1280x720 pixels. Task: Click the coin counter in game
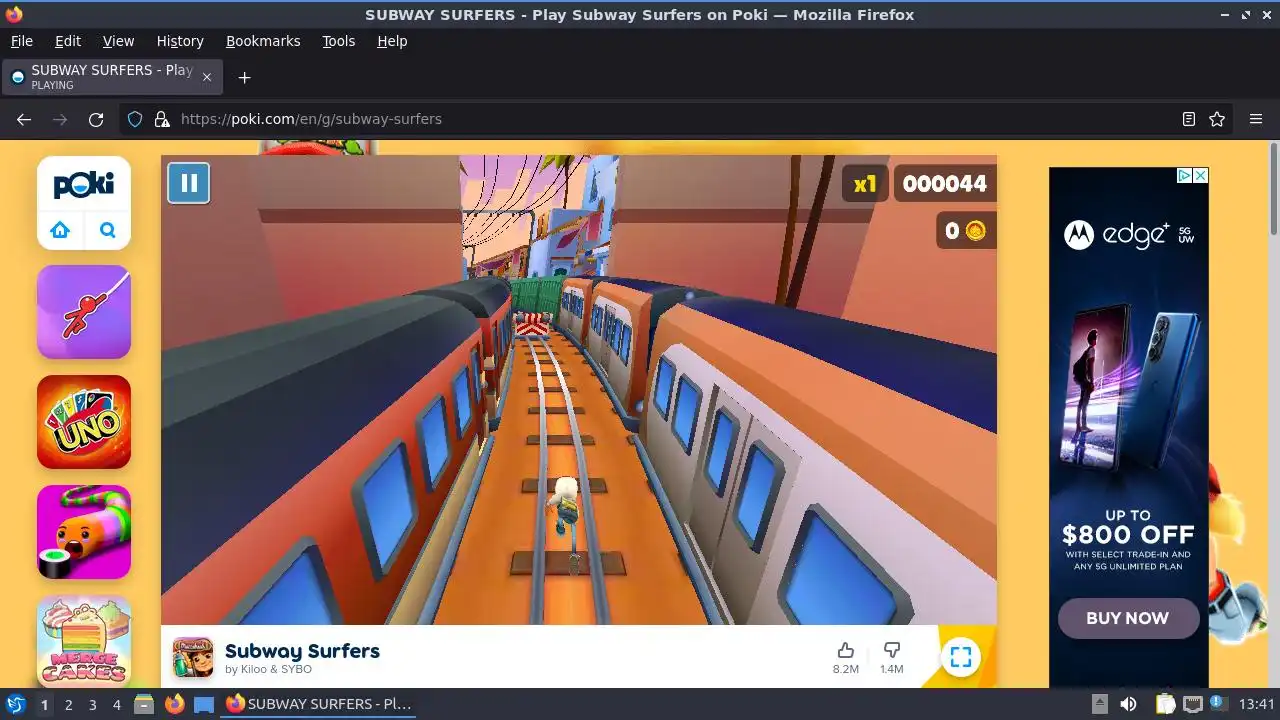[x=965, y=231]
